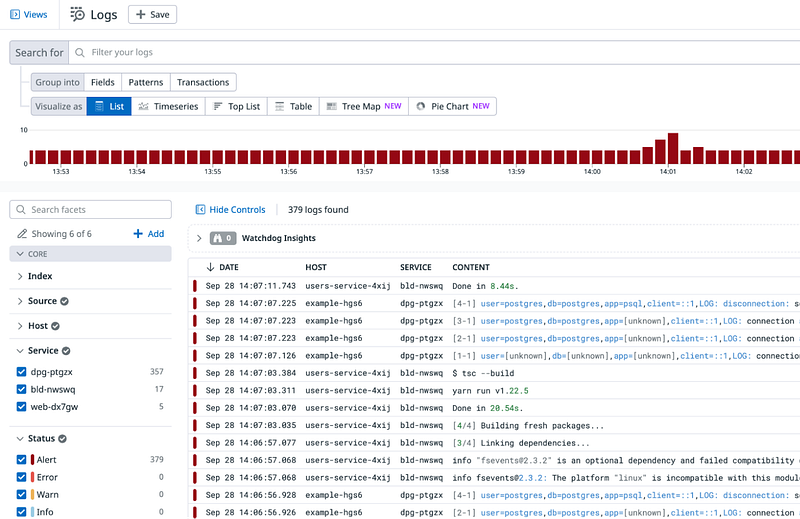The image size is (800, 519).
Task: Uncheck the Error status checkbox
Action: (21, 477)
